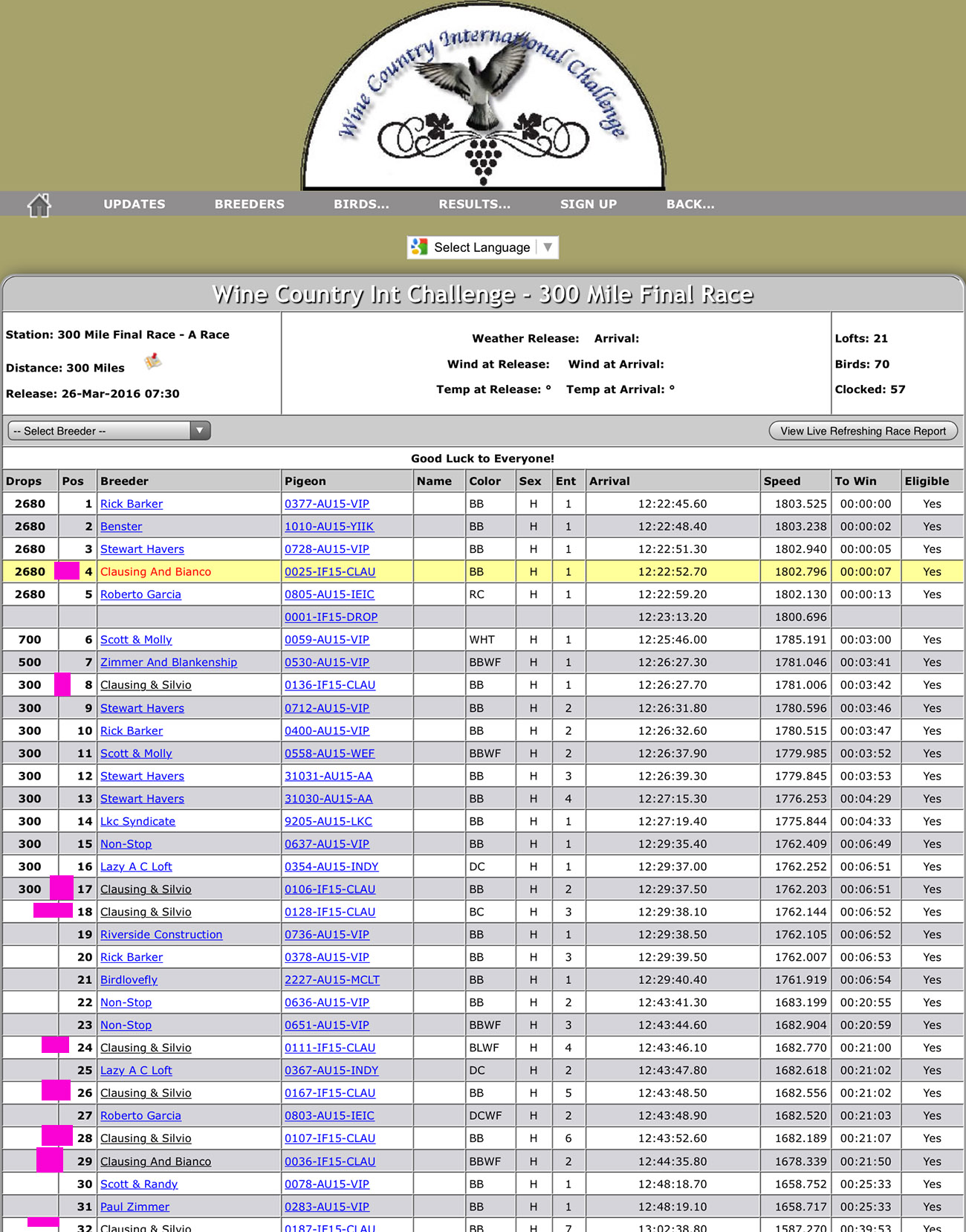Viewport: 966px width, 1232px height.
Task: Open Stewart Havers at position 3
Action: coord(142,549)
